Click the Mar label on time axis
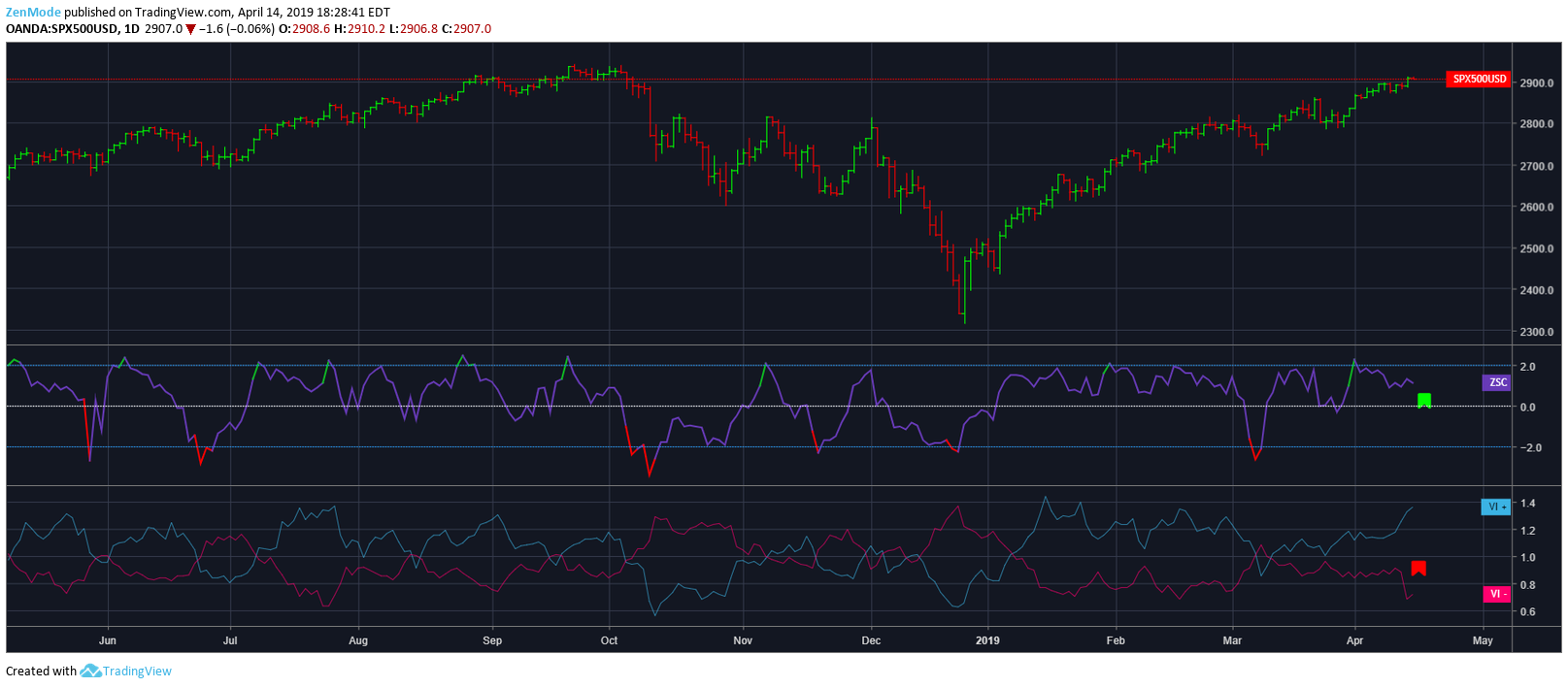This screenshot has height=688, width=1568. pos(1233,640)
